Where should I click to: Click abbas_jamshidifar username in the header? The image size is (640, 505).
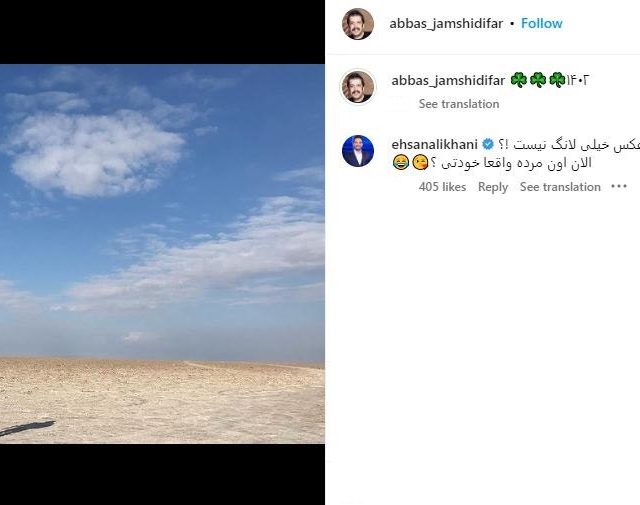446,24
